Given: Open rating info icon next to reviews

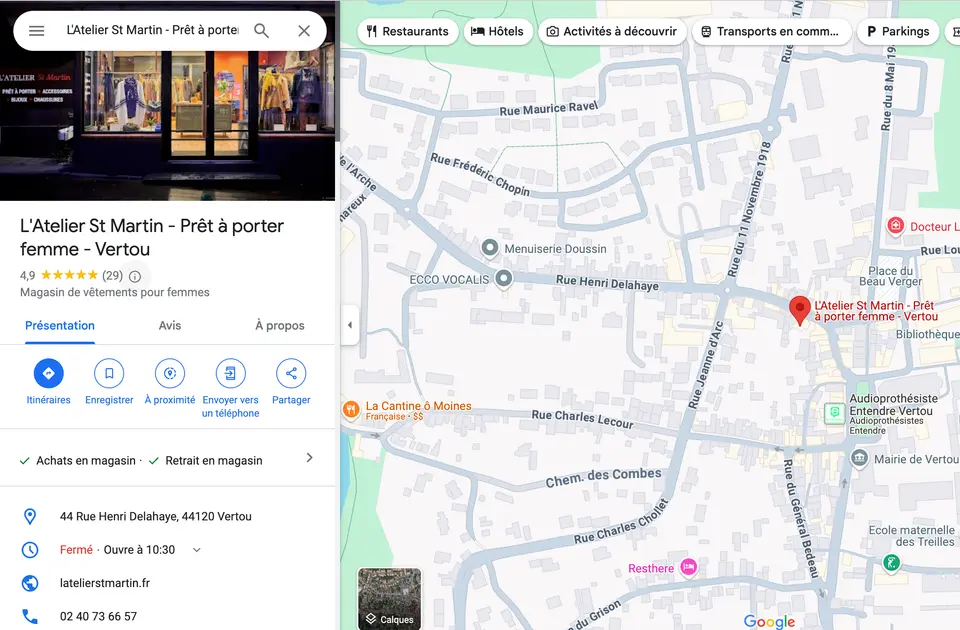Looking at the screenshot, I should [135, 276].
